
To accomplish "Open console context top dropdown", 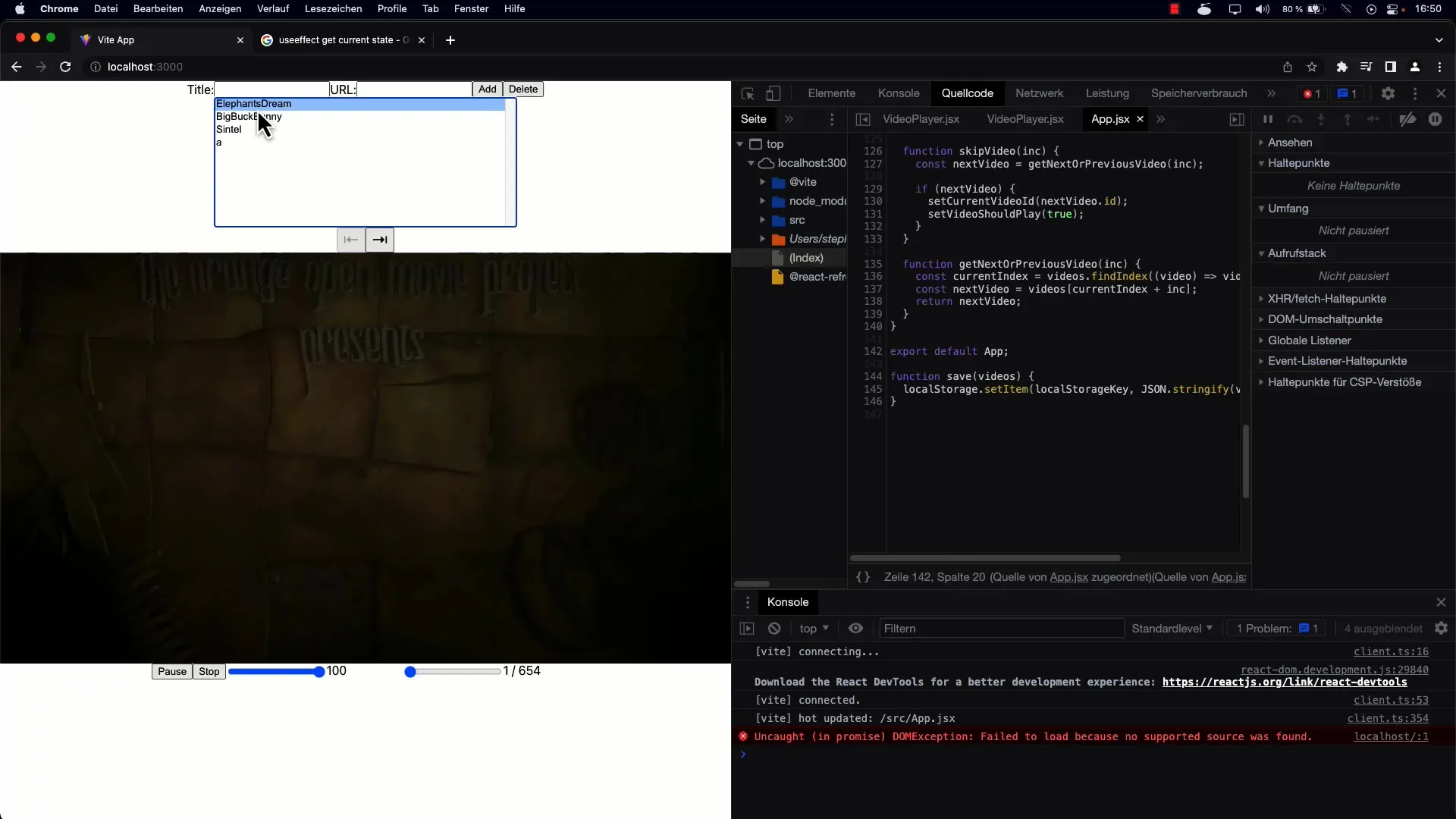I will 814,629.
